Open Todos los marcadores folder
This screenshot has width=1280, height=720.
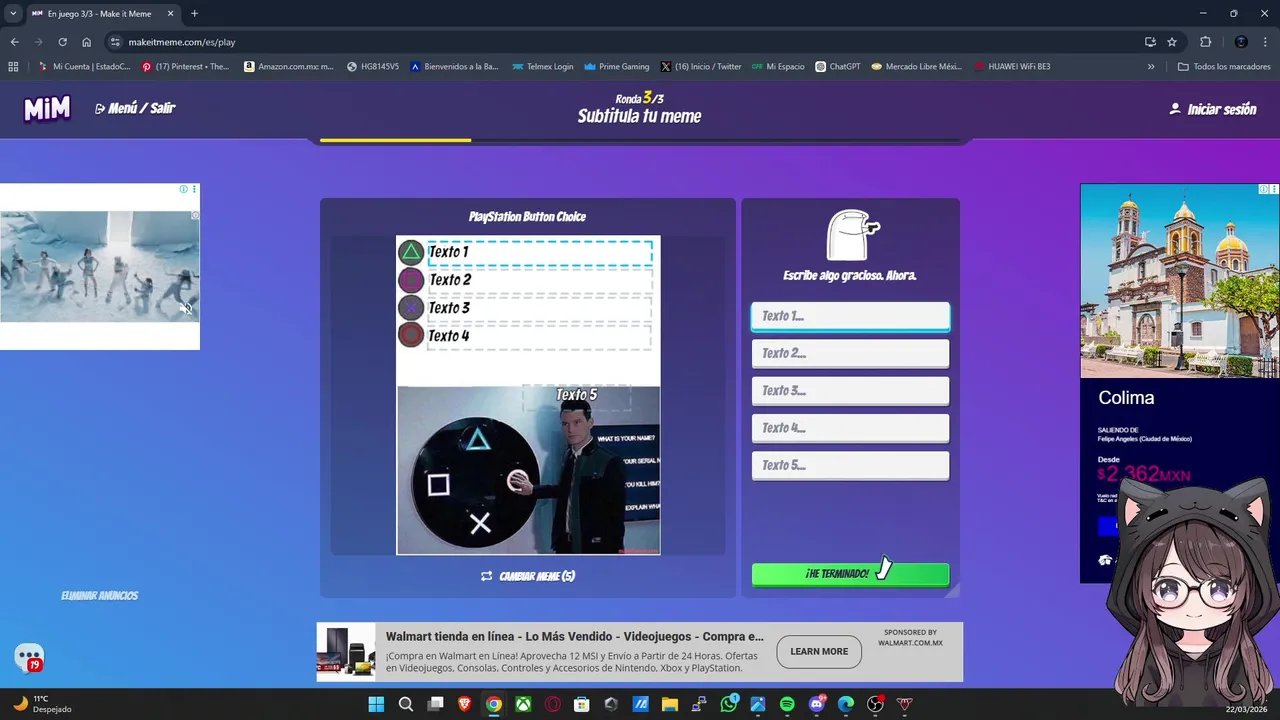tap(1224, 67)
